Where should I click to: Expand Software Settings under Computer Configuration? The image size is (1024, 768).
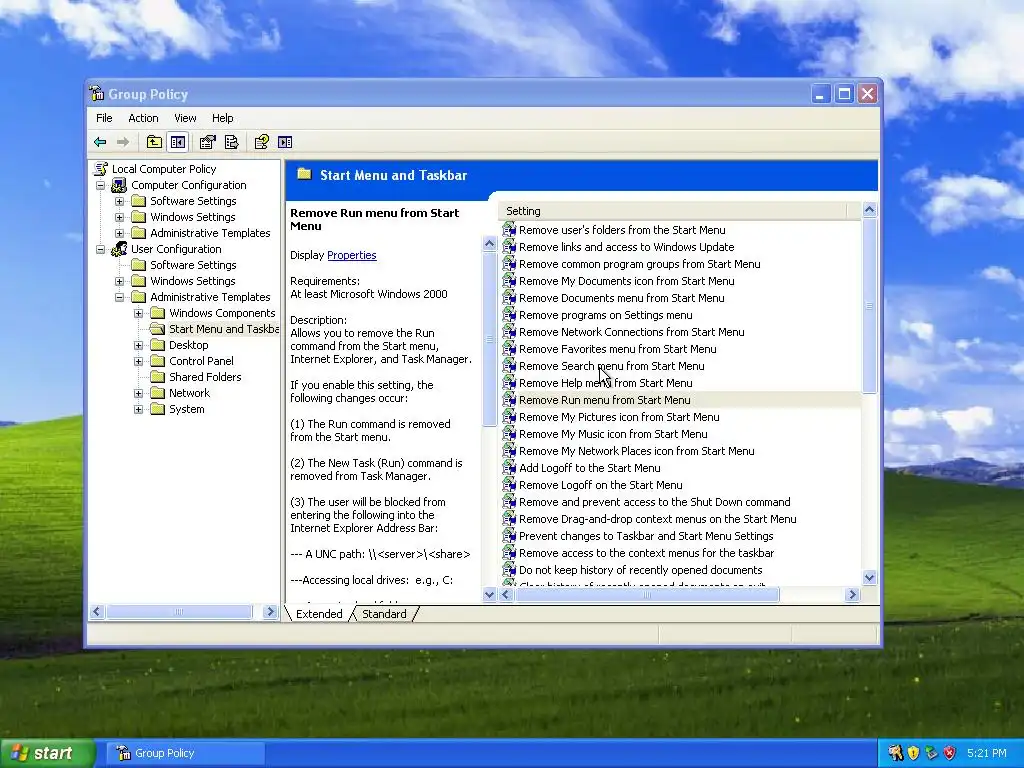(120, 201)
